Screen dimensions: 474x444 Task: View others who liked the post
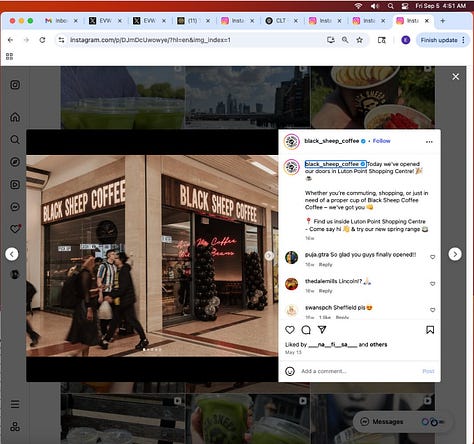[x=379, y=344]
